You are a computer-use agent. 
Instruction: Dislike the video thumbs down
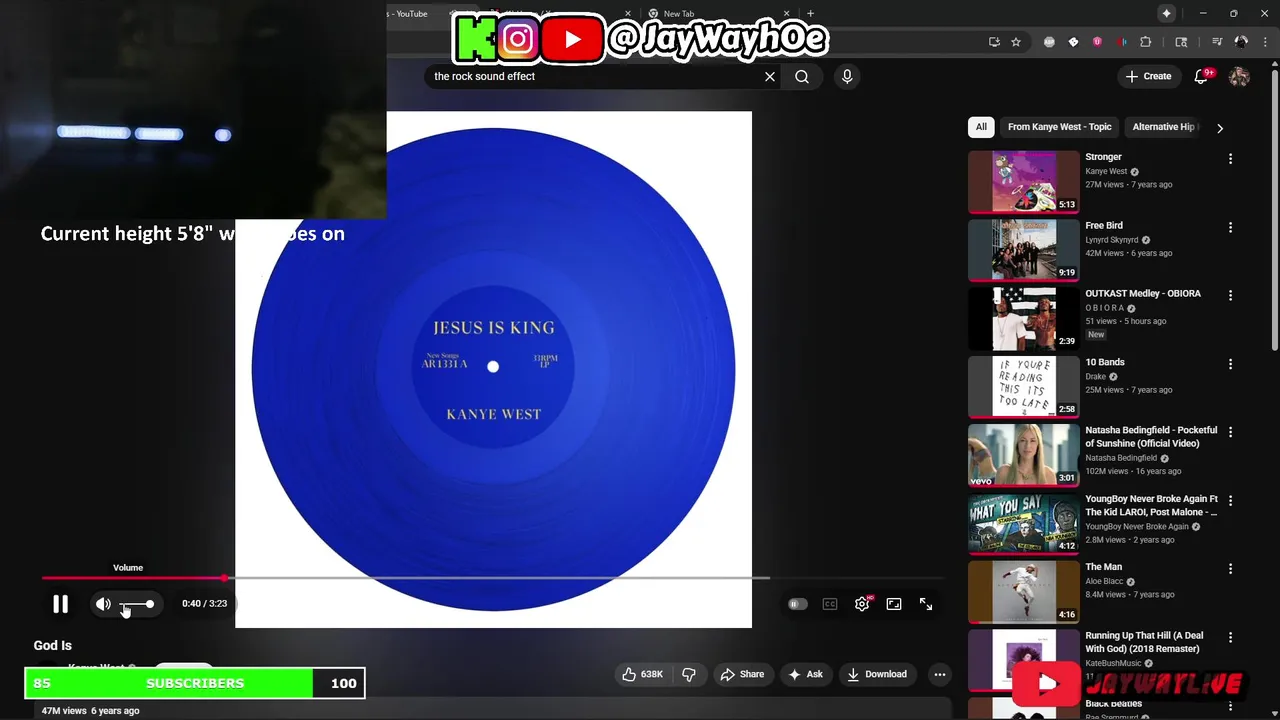[x=689, y=674]
